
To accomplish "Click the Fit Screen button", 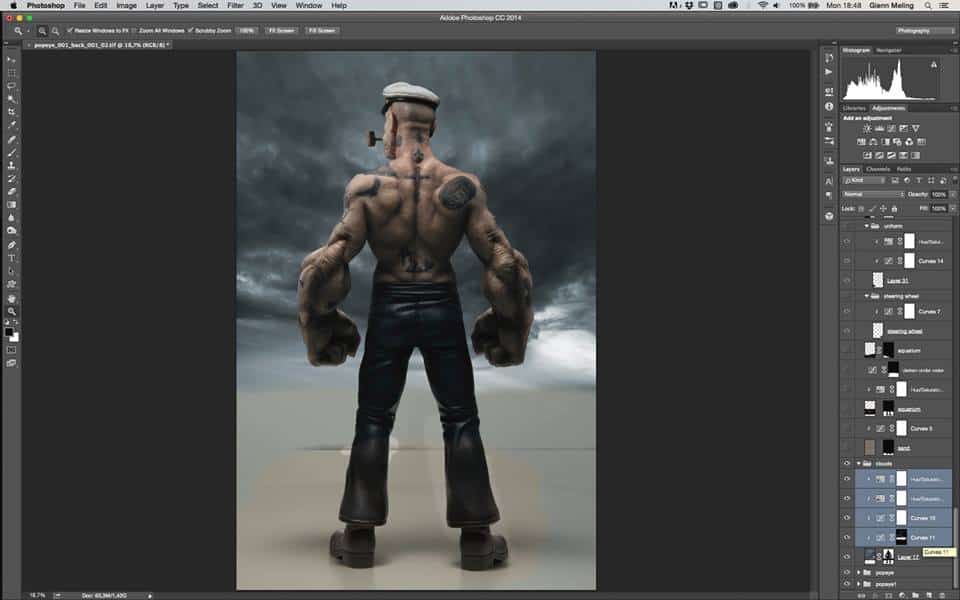I will point(279,31).
